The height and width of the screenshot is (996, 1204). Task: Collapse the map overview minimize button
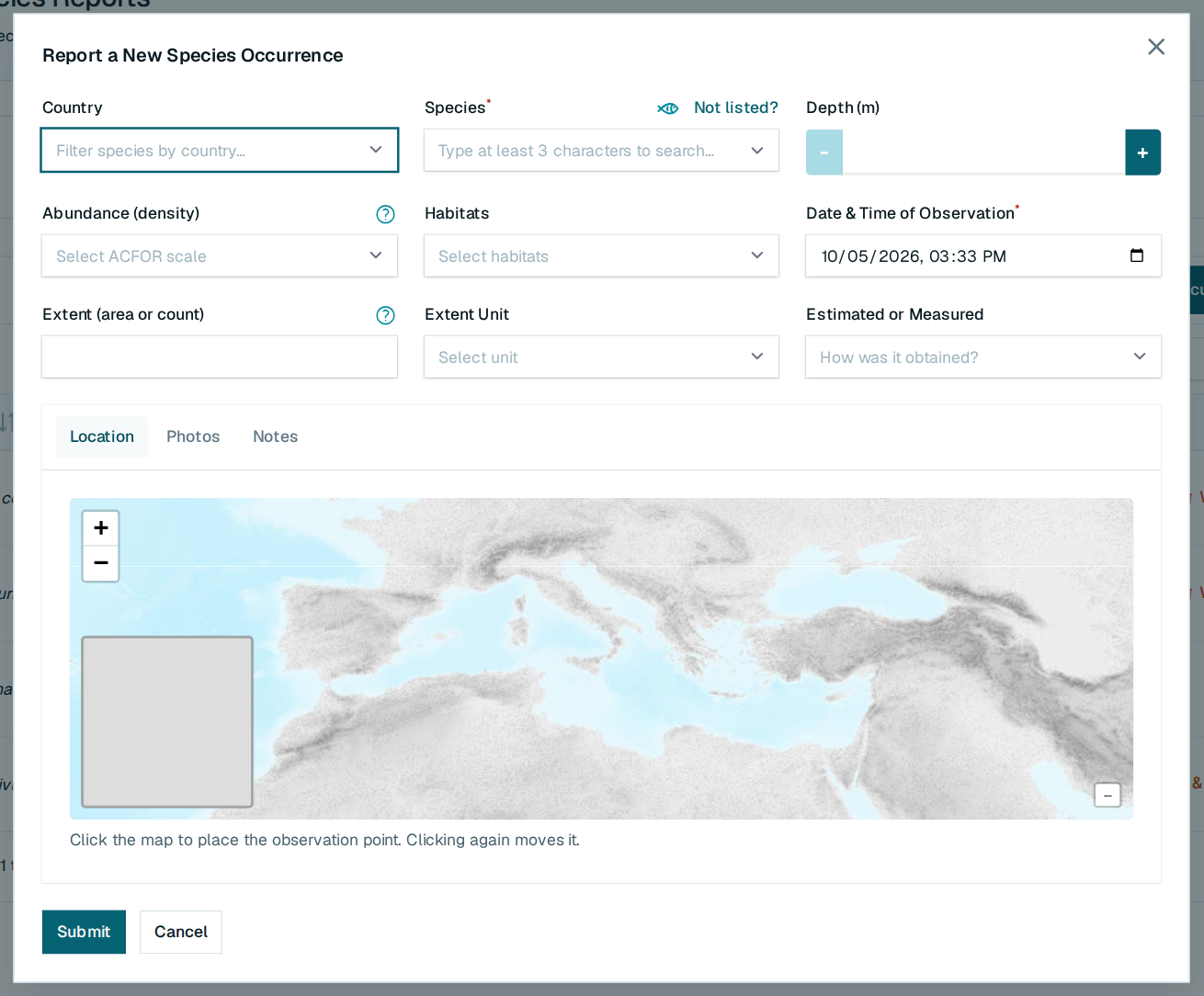click(x=1107, y=796)
